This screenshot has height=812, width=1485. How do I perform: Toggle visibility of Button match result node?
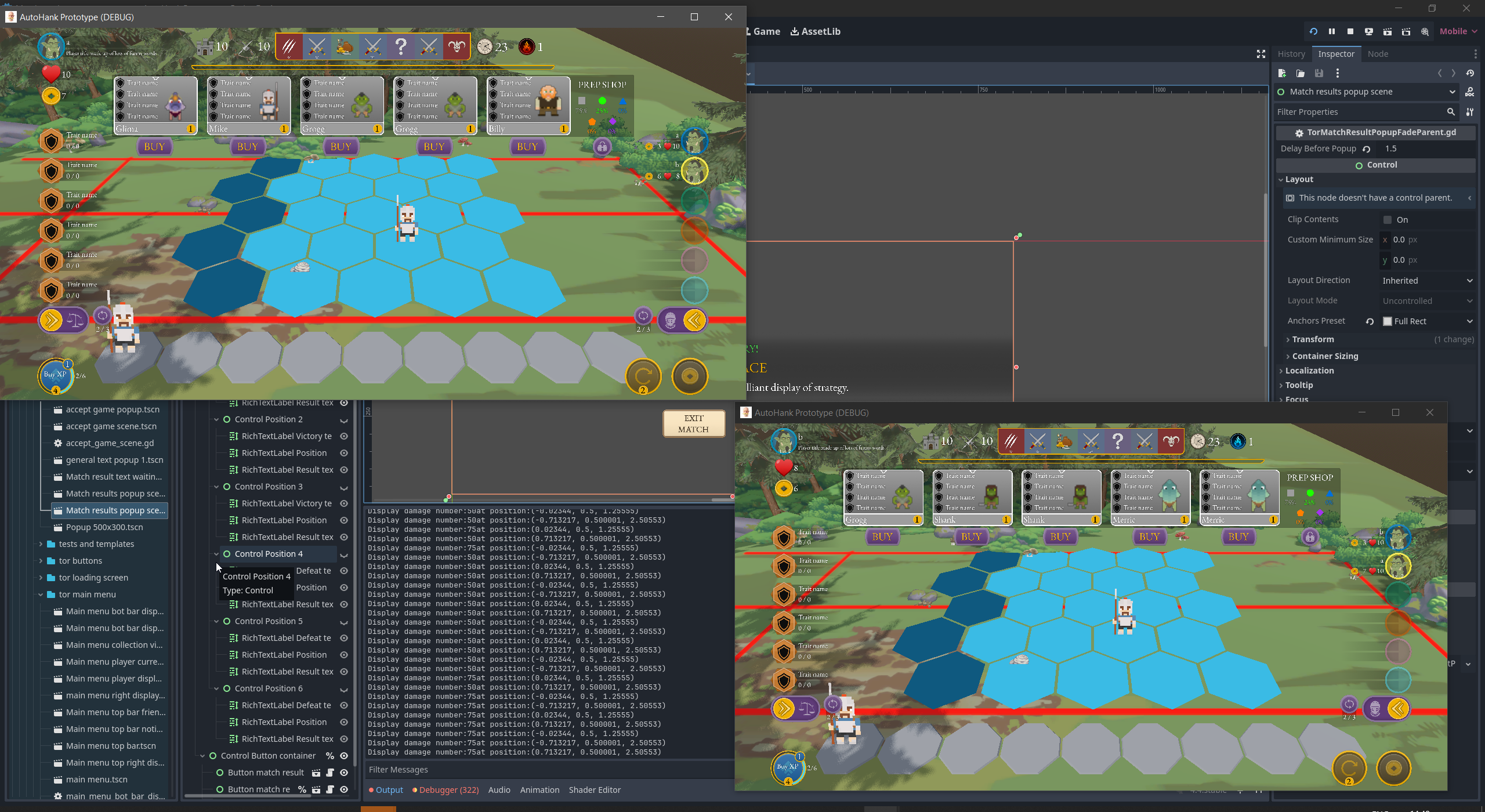(344, 773)
